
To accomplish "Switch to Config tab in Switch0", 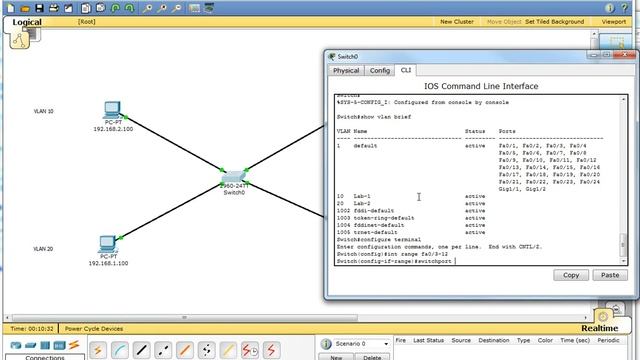I will click(x=380, y=70).
